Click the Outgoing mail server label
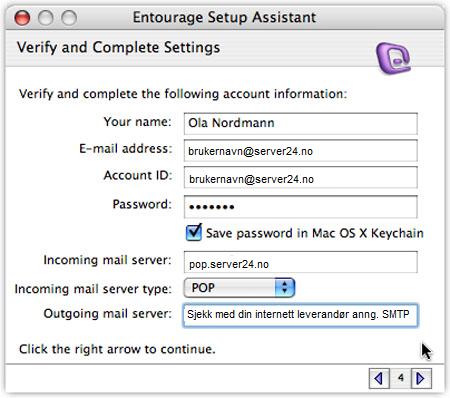The width and height of the screenshot is (450, 398). click(108, 314)
